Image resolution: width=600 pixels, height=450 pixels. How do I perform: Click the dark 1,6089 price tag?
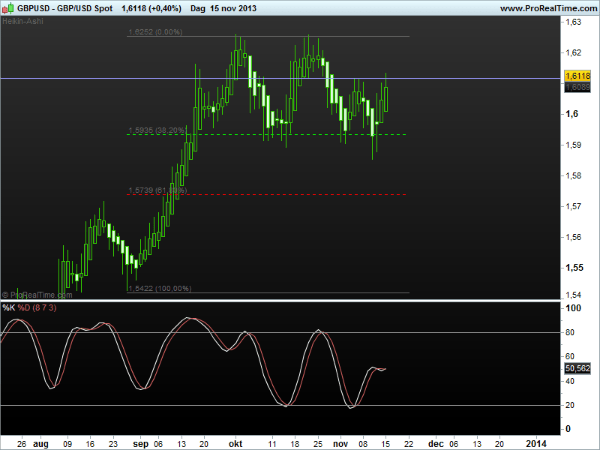click(577, 87)
